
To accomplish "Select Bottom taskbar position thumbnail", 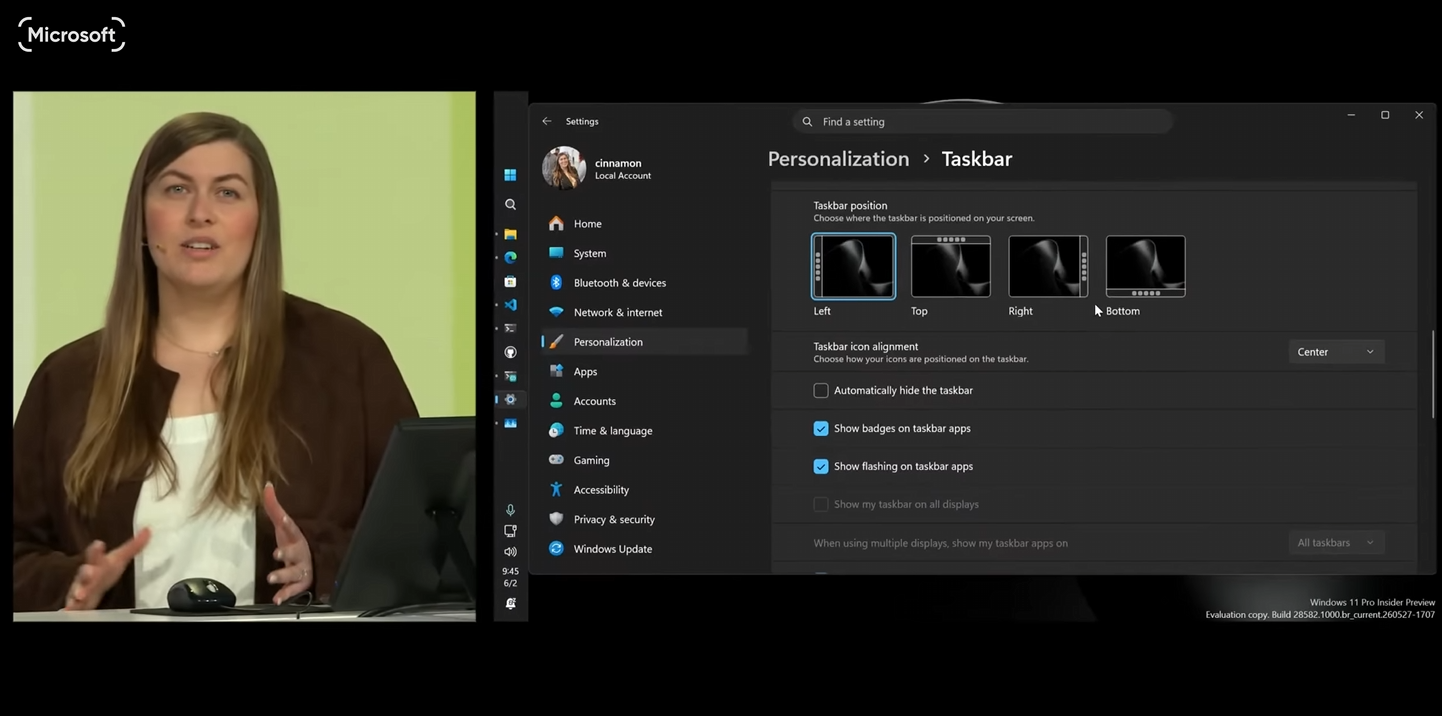I will point(1146,266).
